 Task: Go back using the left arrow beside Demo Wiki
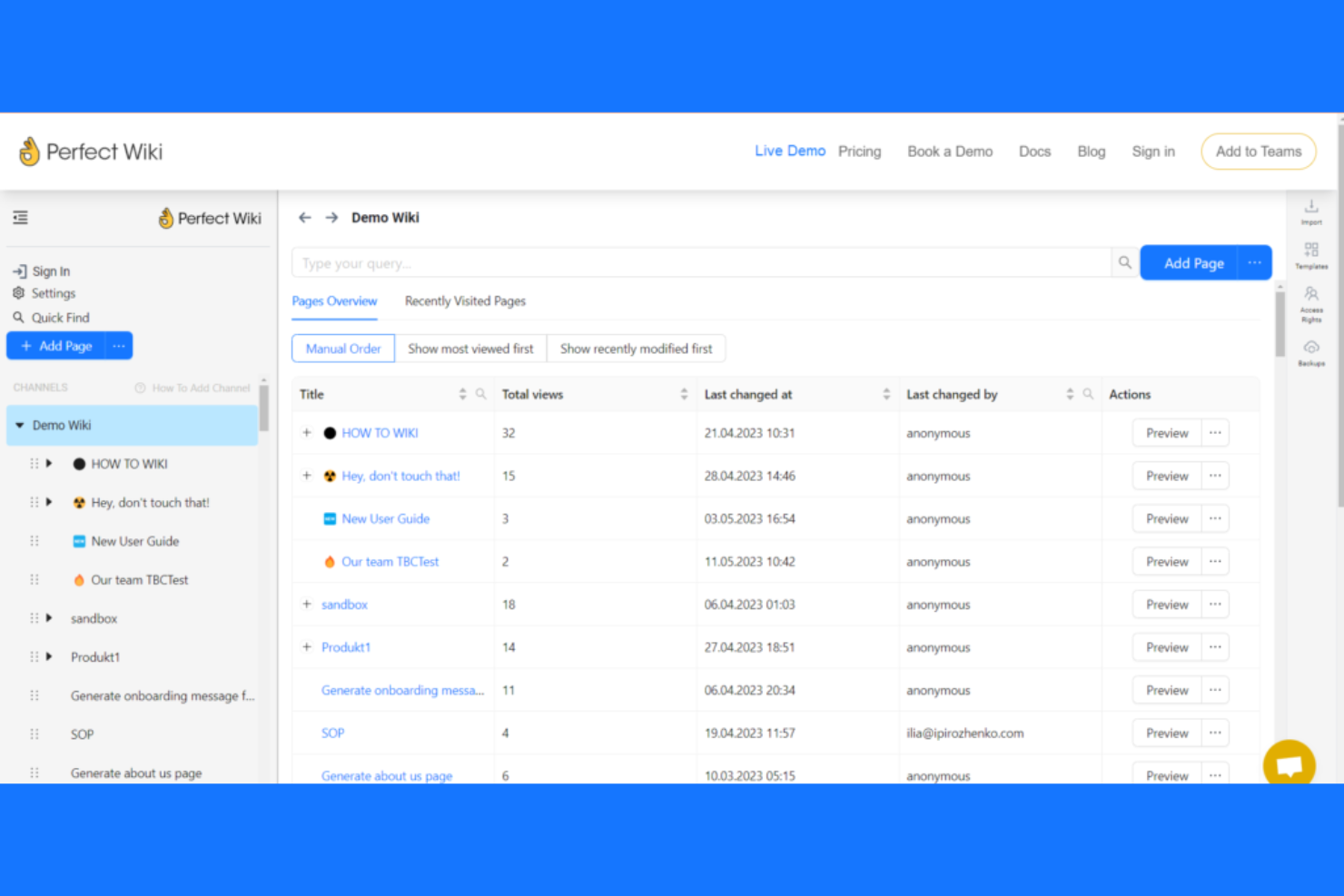[x=305, y=218]
